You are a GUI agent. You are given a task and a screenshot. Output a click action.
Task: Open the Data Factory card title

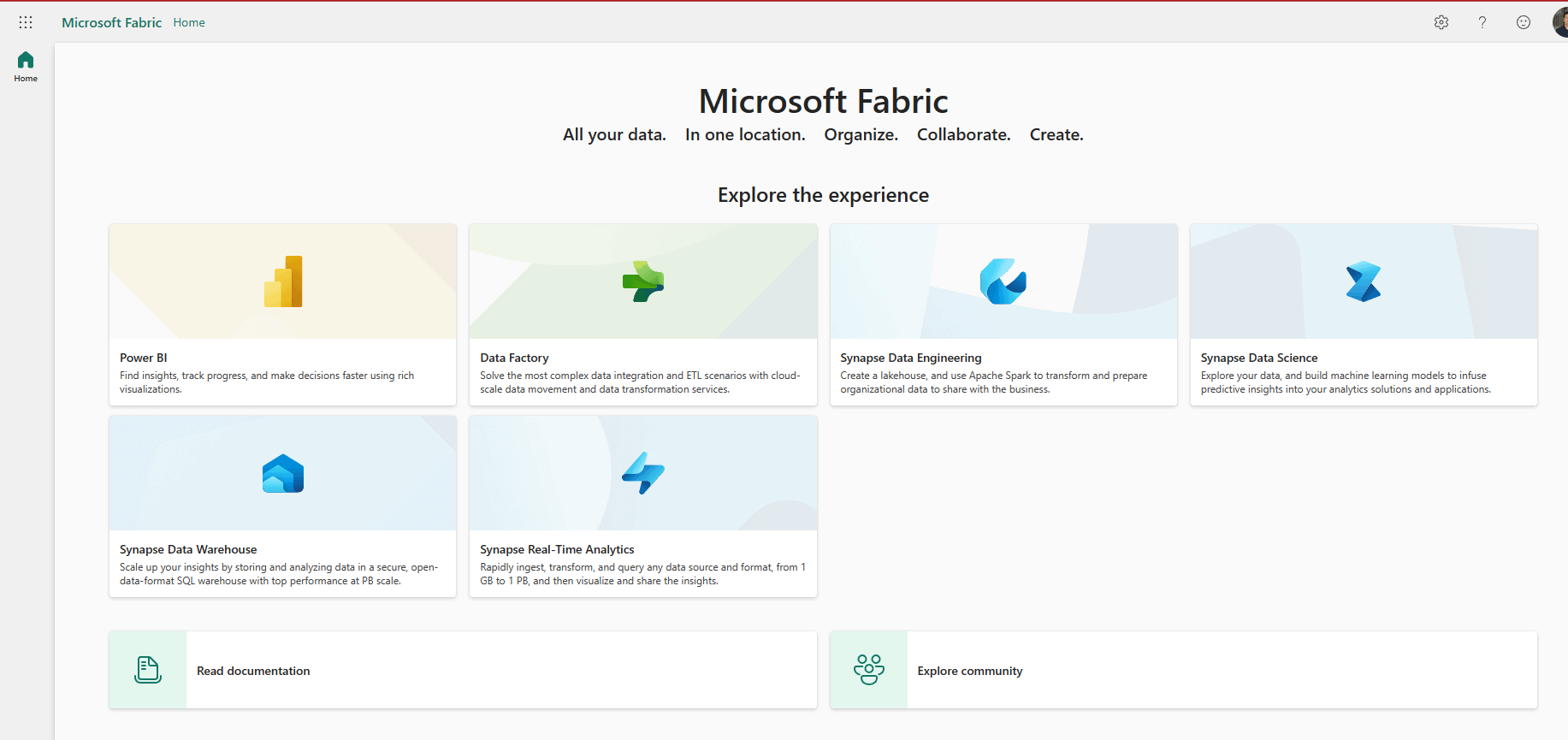coord(514,358)
